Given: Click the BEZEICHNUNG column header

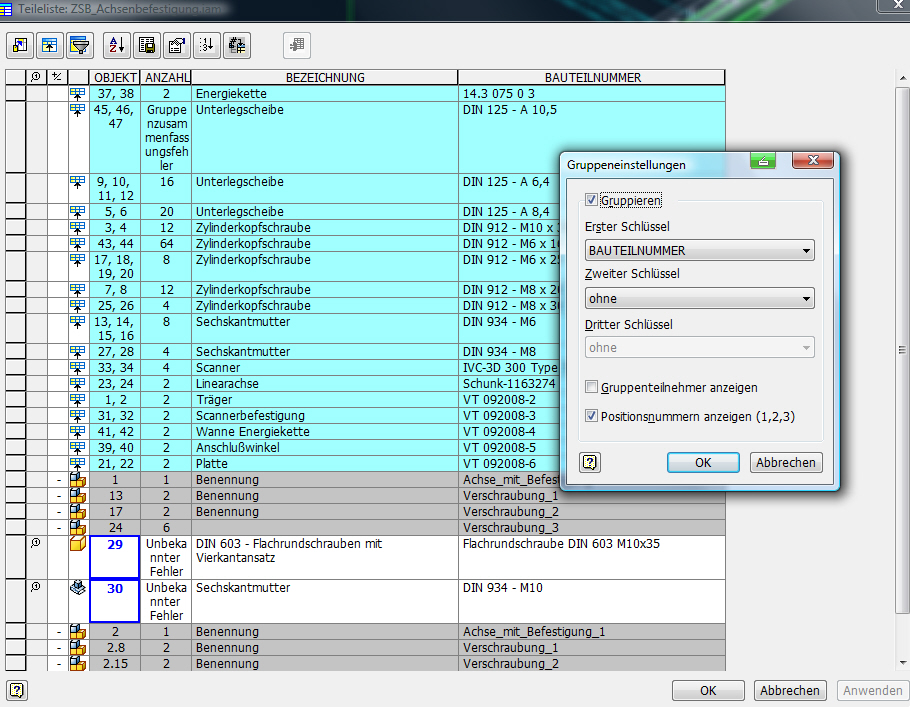Looking at the screenshot, I should pyautogui.click(x=325, y=77).
